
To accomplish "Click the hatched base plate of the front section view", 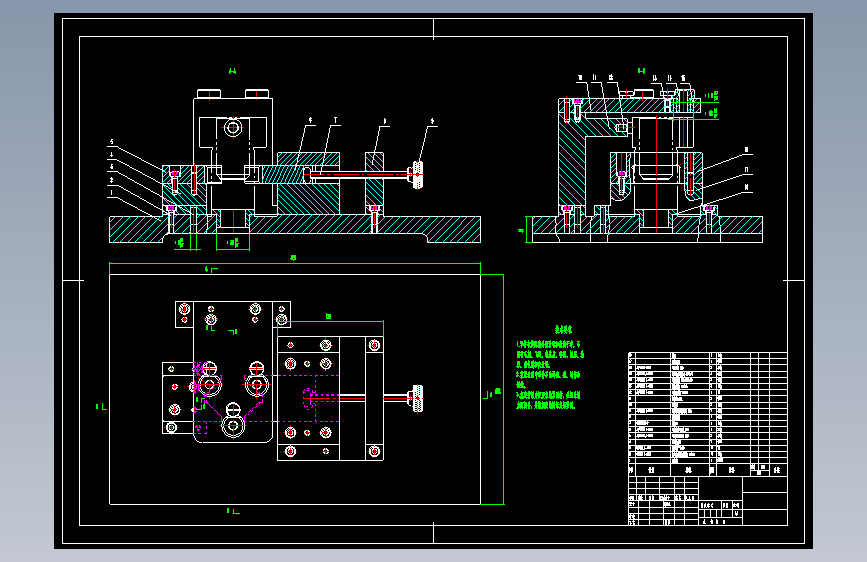I will click(x=295, y=229).
